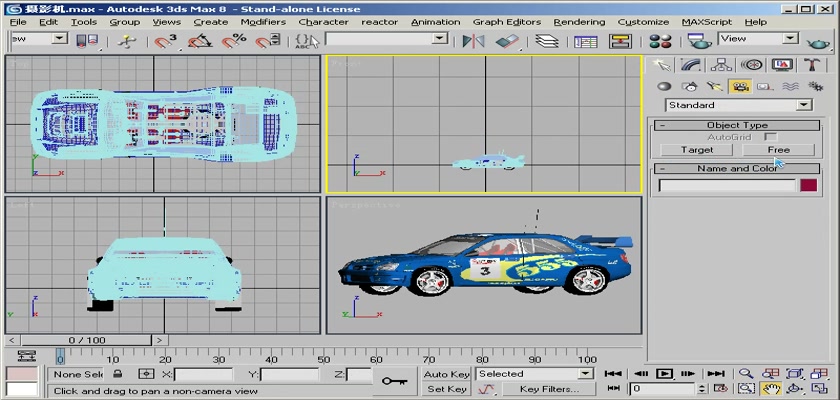This screenshot has height=400, width=840.
Task: Toggle the Percent Snap icon
Action: coord(234,41)
